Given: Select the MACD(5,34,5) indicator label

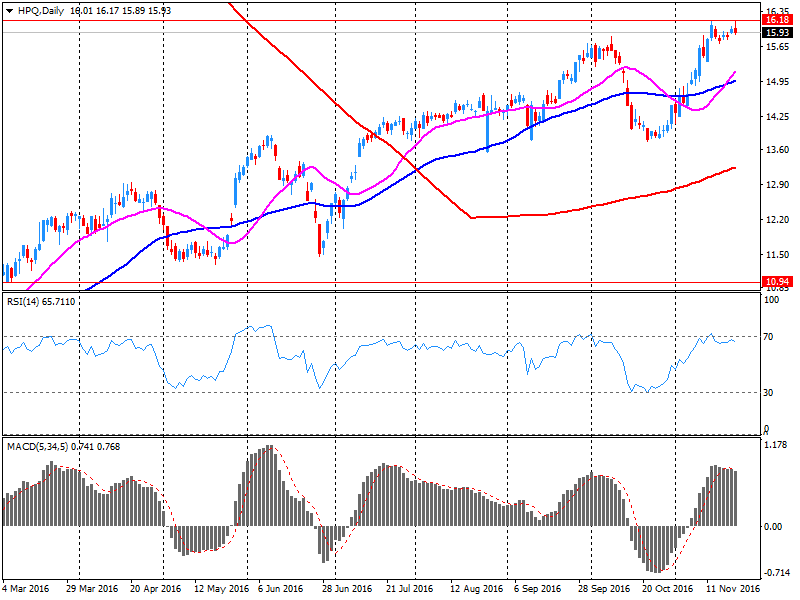Looking at the screenshot, I should click(x=63, y=446).
